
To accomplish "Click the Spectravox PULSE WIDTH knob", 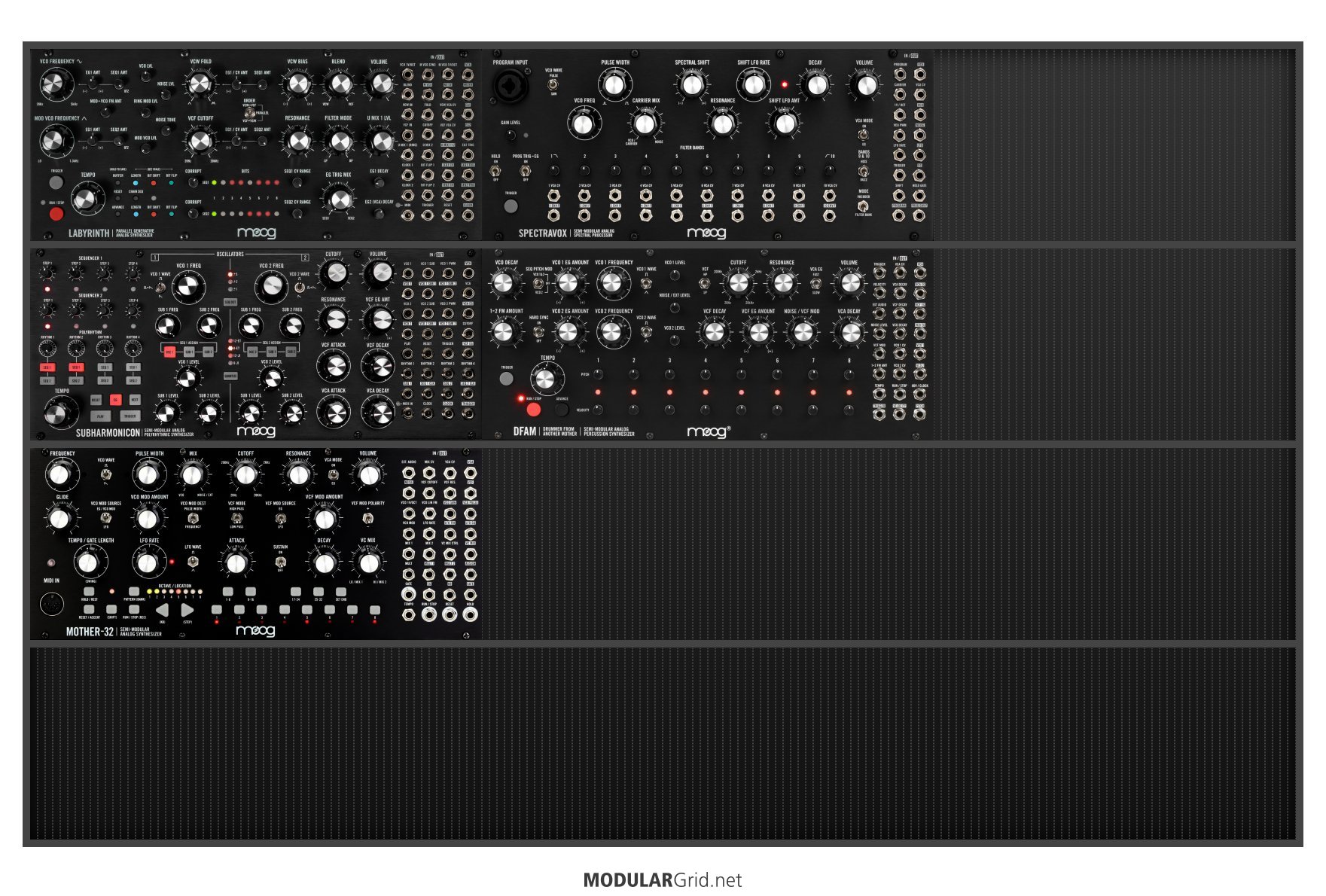I will pyautogui.click(x=615, y=84).
